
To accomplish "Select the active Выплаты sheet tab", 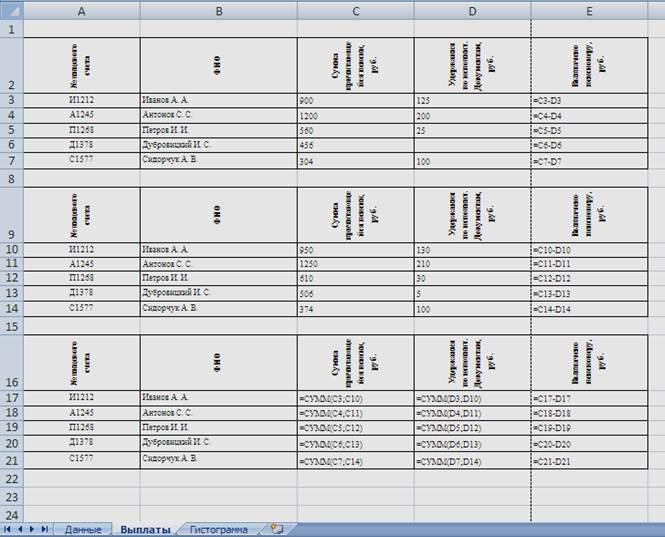I will (146, 529).
